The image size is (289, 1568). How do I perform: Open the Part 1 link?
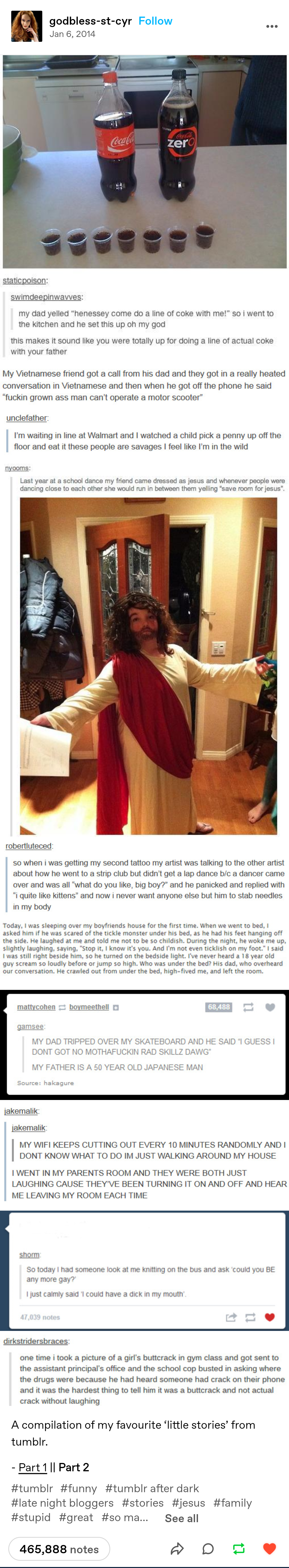[33, 1467]
